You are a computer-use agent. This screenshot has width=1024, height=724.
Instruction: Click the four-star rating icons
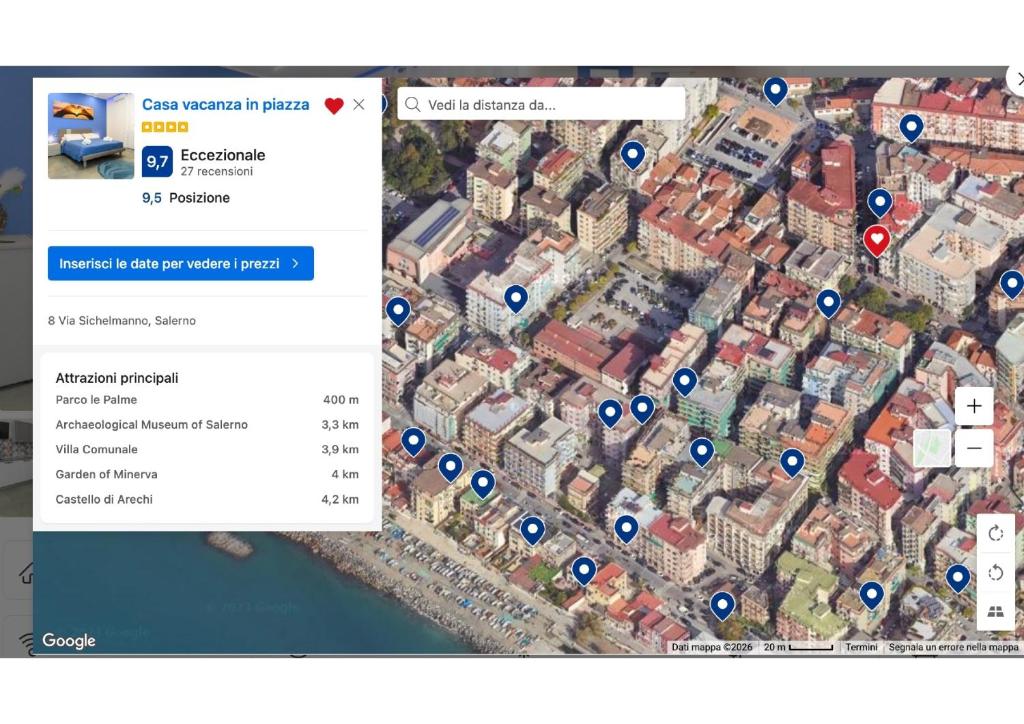click(165, 127)
